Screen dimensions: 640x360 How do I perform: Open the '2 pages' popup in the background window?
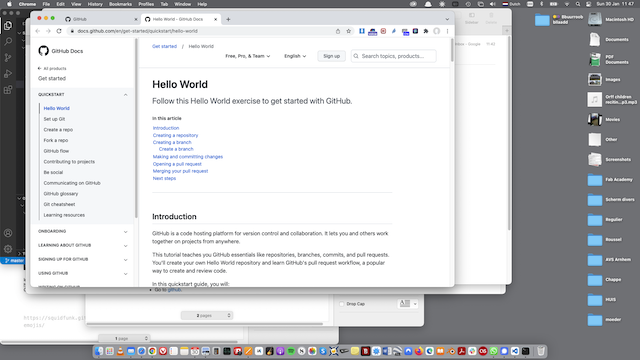point(207,316)
